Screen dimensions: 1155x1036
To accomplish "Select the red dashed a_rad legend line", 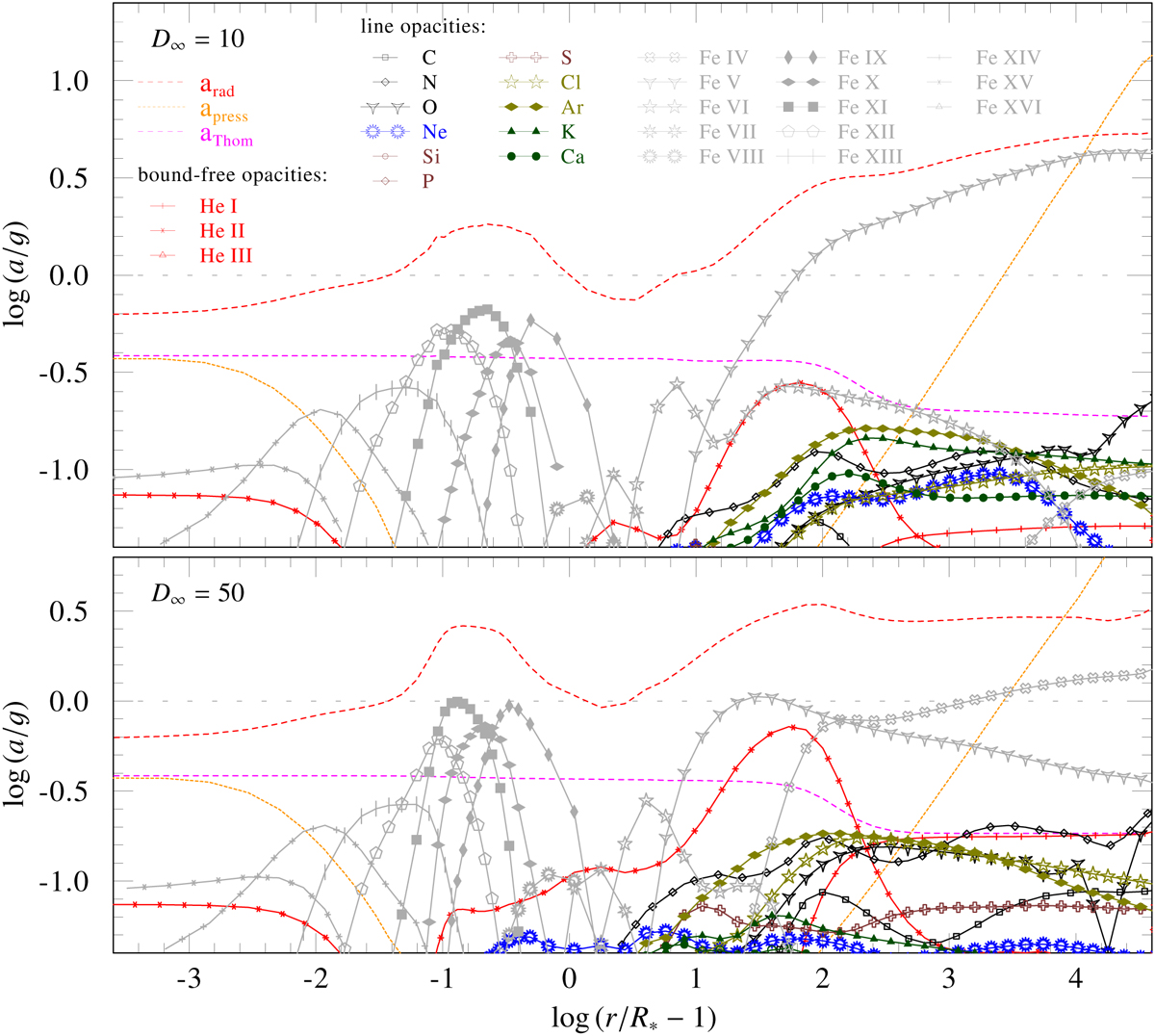I will click(164, 83).
